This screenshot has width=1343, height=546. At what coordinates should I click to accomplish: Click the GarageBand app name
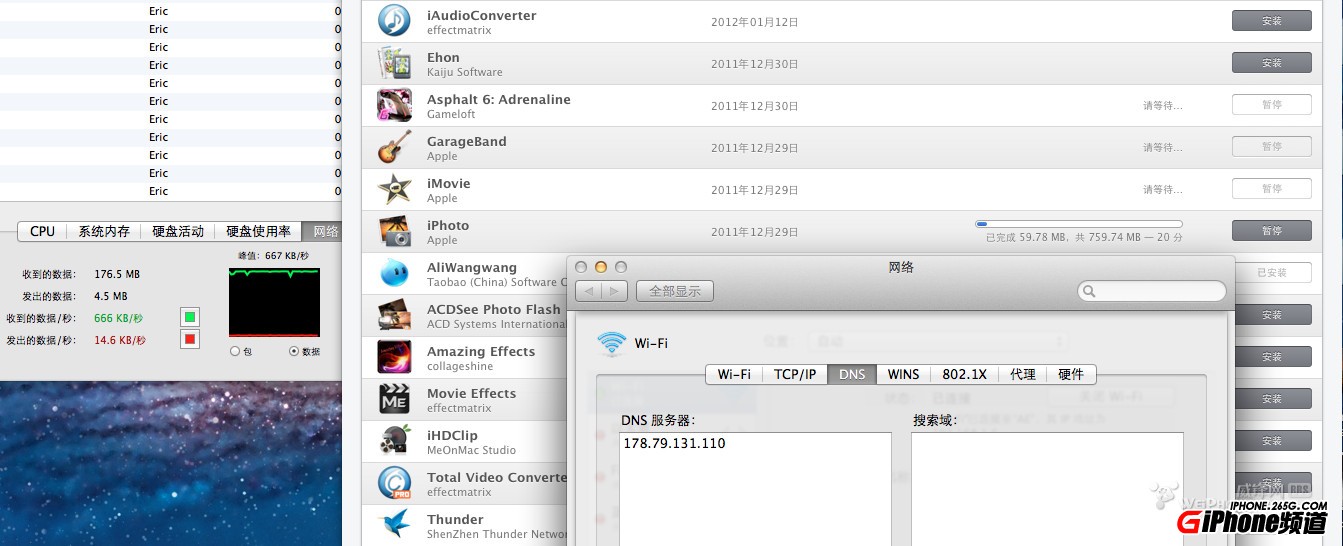tap(467, 141)
